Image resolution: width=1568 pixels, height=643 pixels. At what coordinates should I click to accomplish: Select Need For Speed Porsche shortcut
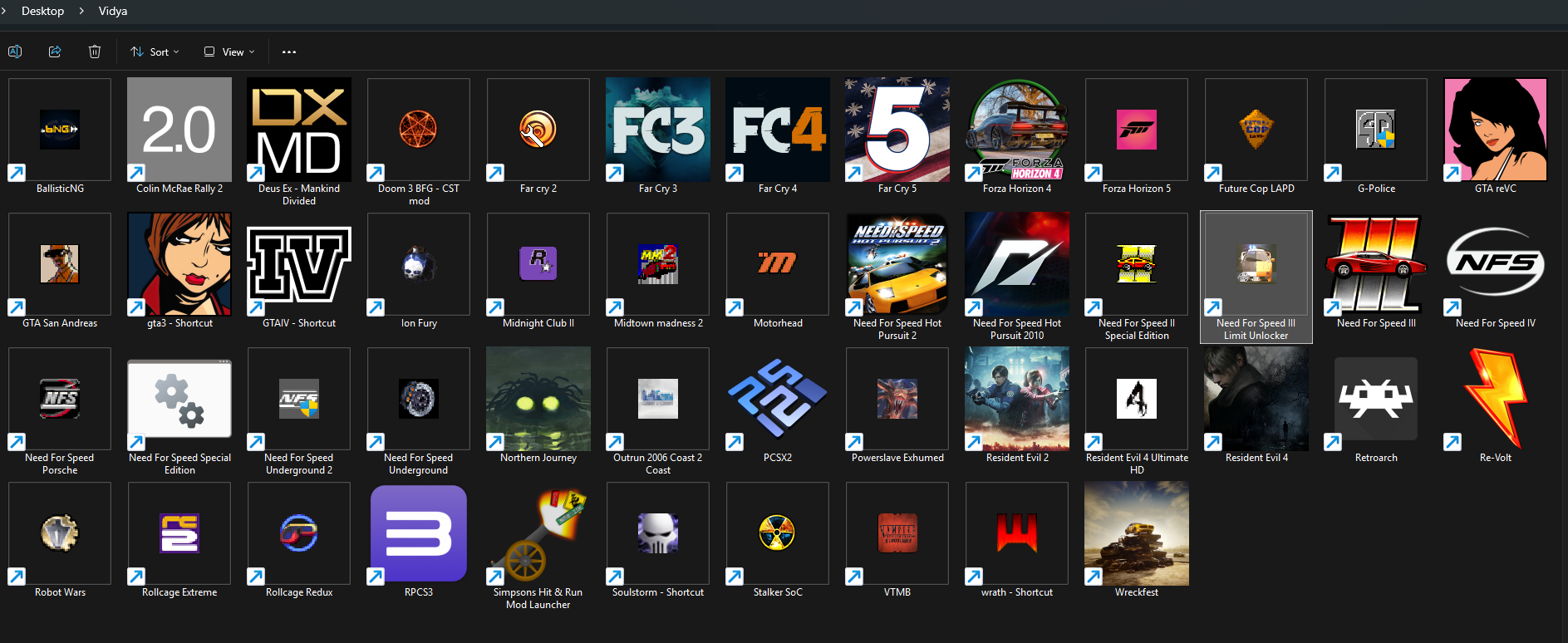[x=60, y=399]
